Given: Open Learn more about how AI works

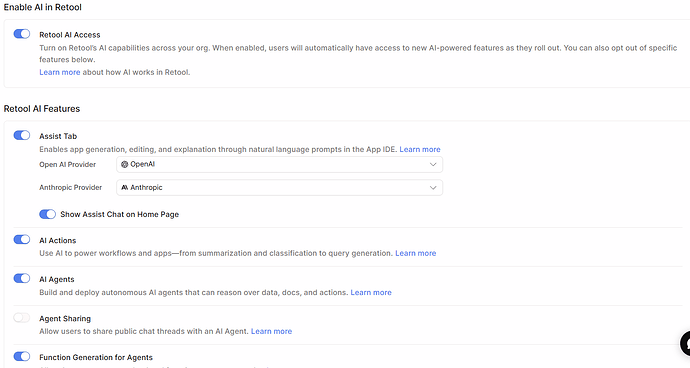Looking at the screenshot, I should pos(60,72).
